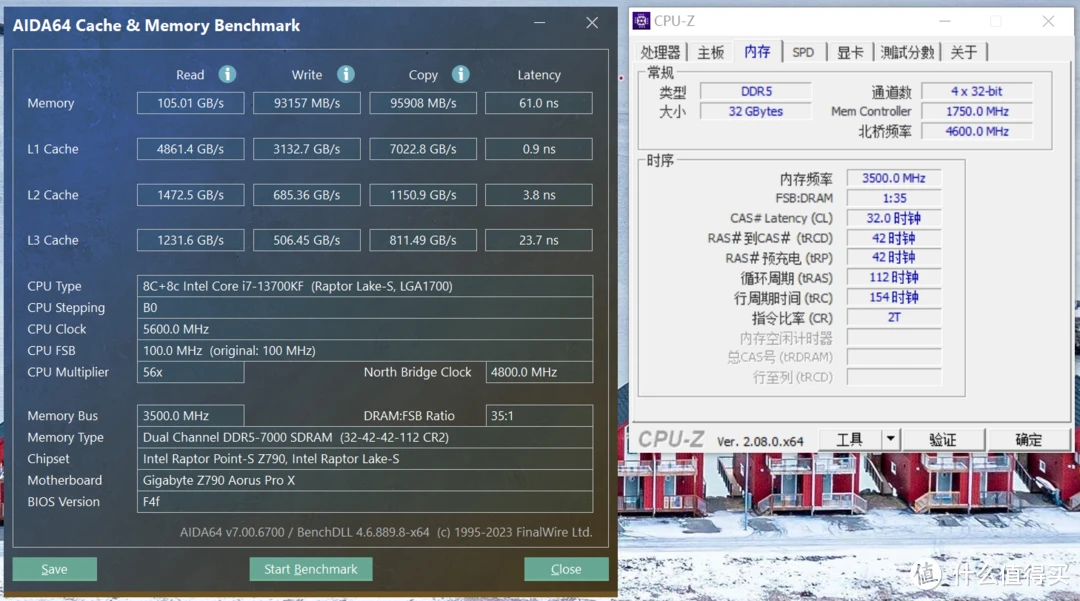Click L1 Cache Latency value 0.9 ns
This screenshot has width=1080, height=601.
(539, 149)
